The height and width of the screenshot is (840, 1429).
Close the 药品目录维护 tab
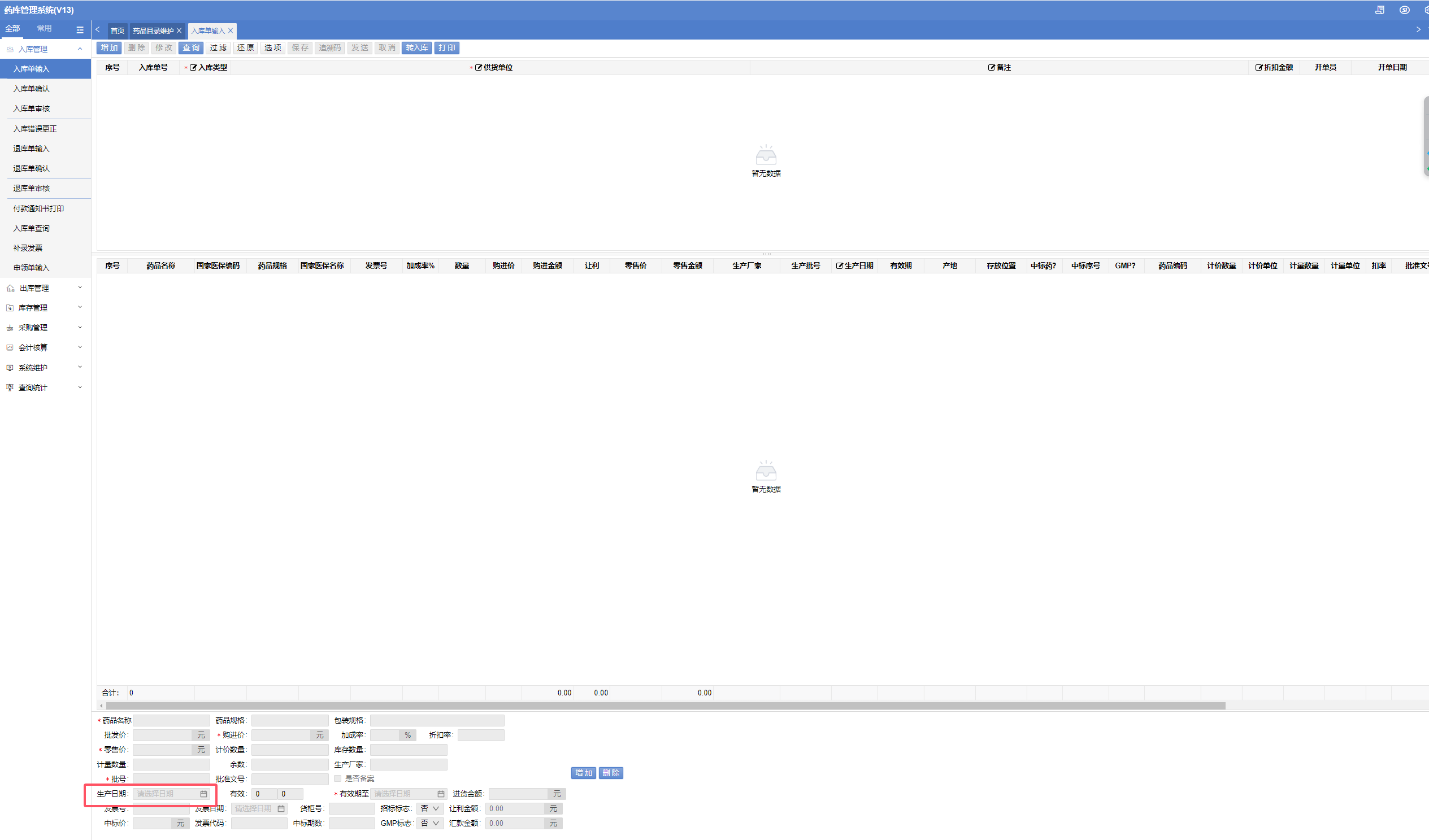(x=179, y=31)
